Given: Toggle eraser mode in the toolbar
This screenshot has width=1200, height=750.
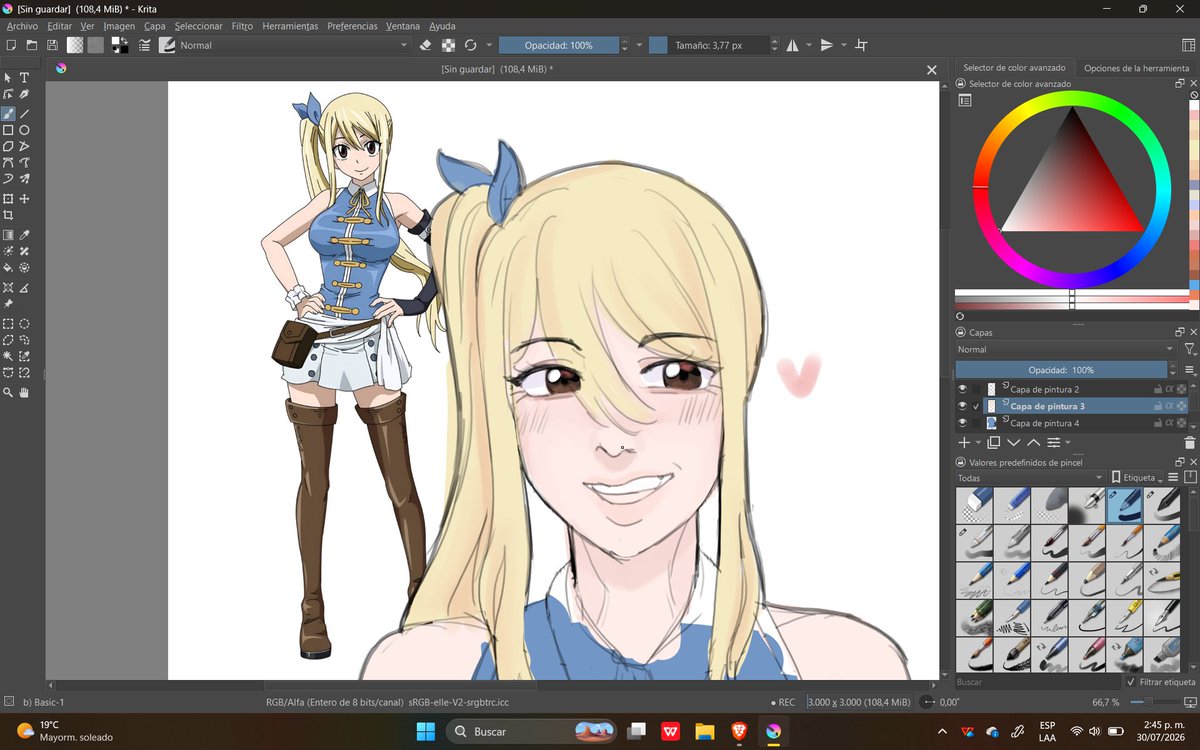Looking at the screenshot, I should pyautogui.click(x=425, y=45).
